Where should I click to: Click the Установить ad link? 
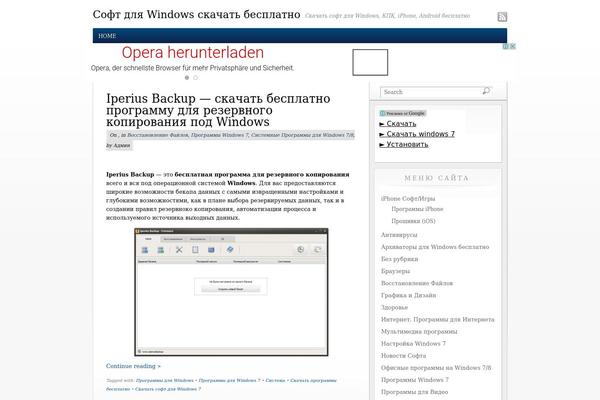(404, 144)
